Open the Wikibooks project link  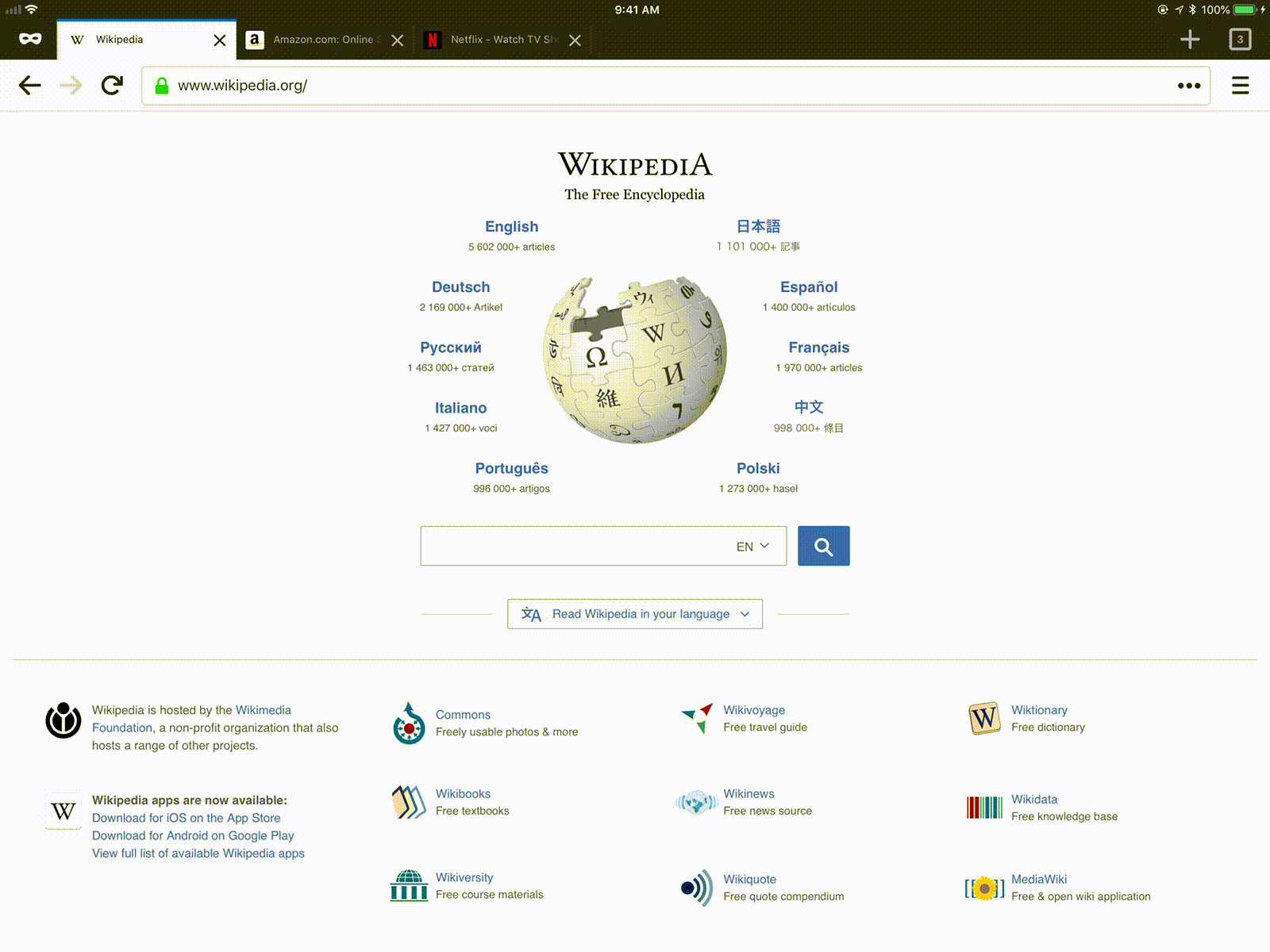click(464, 793)
